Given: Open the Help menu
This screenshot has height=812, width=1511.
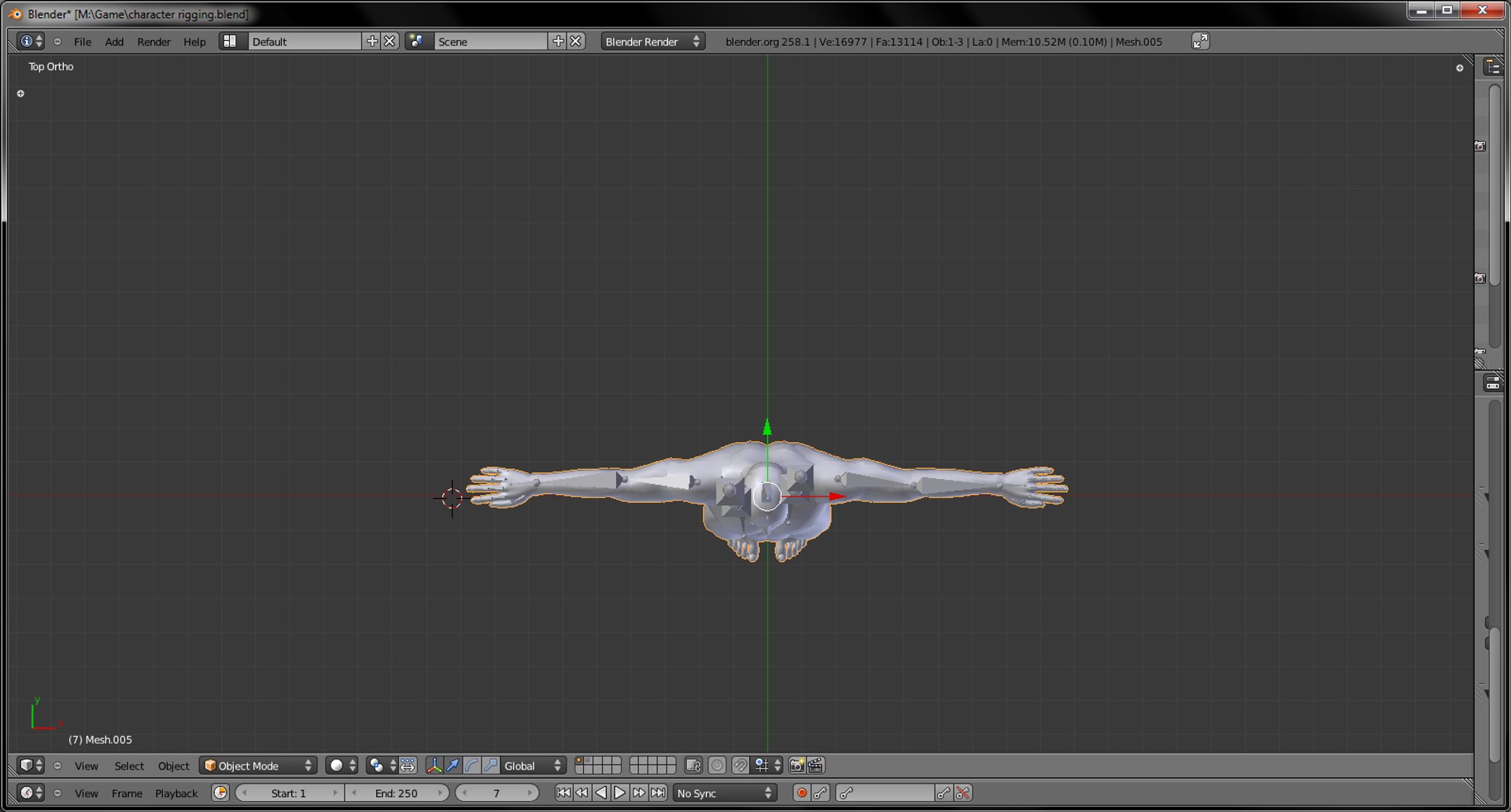Looking at the screenshot, I should 194,42.
